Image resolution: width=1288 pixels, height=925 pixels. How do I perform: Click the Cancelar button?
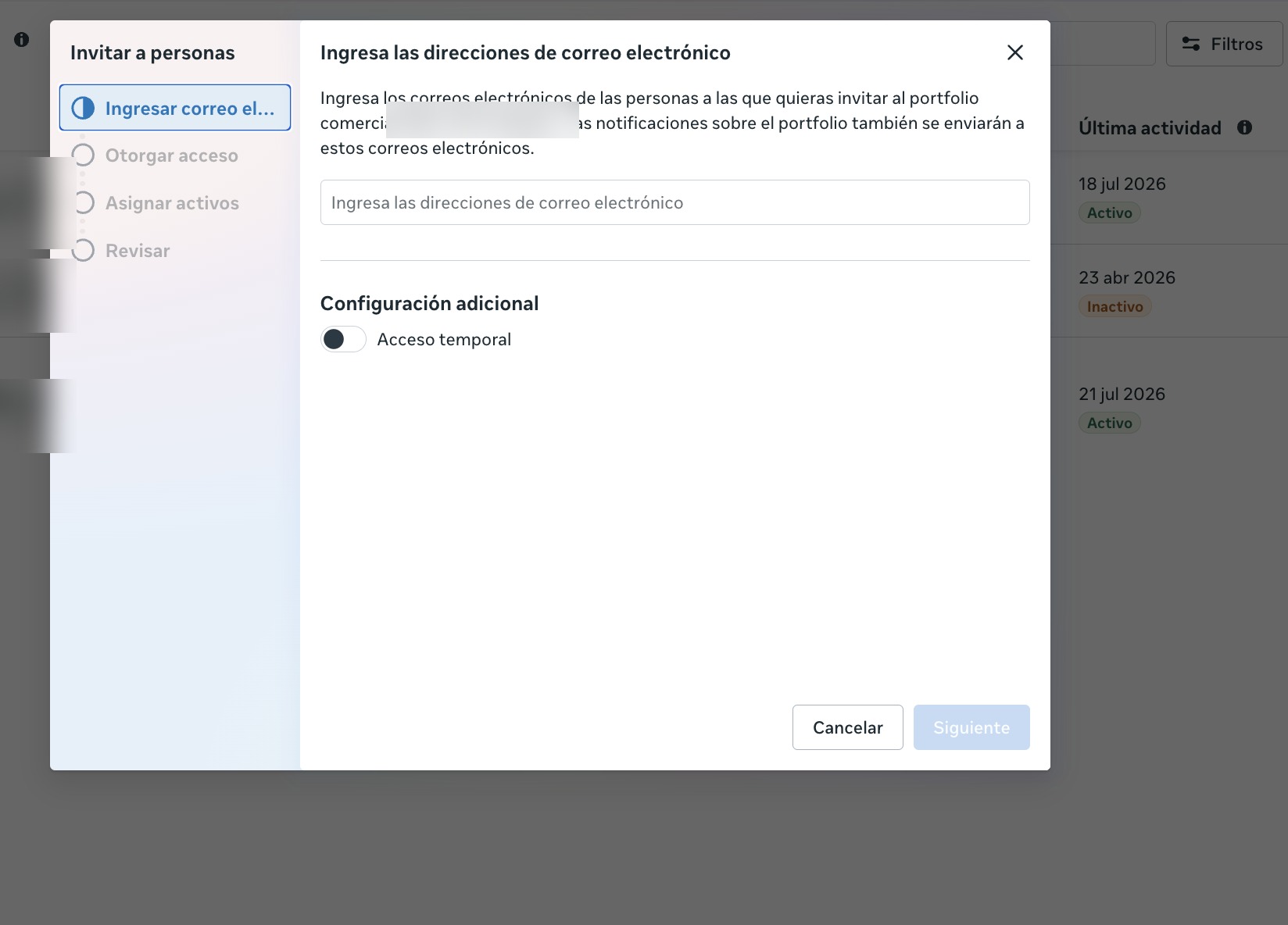tap(847, 727)
